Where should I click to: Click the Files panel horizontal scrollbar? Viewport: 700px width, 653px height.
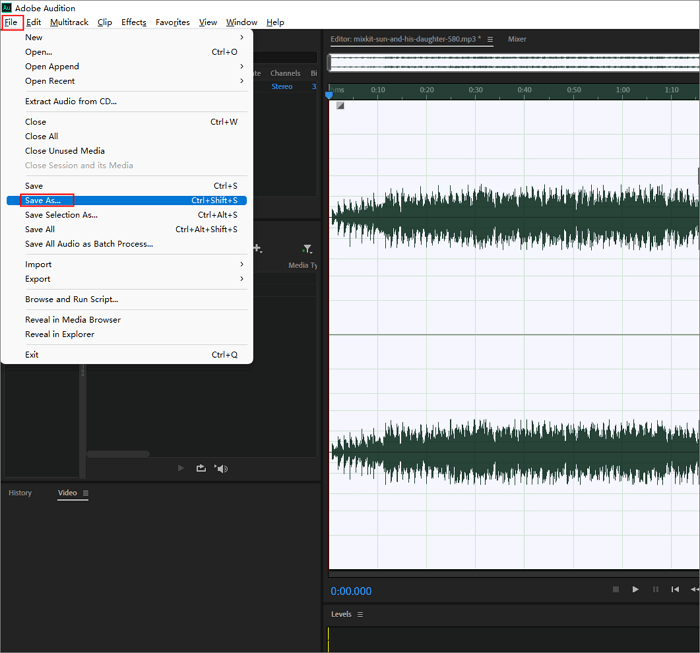(x=118, y=454)
